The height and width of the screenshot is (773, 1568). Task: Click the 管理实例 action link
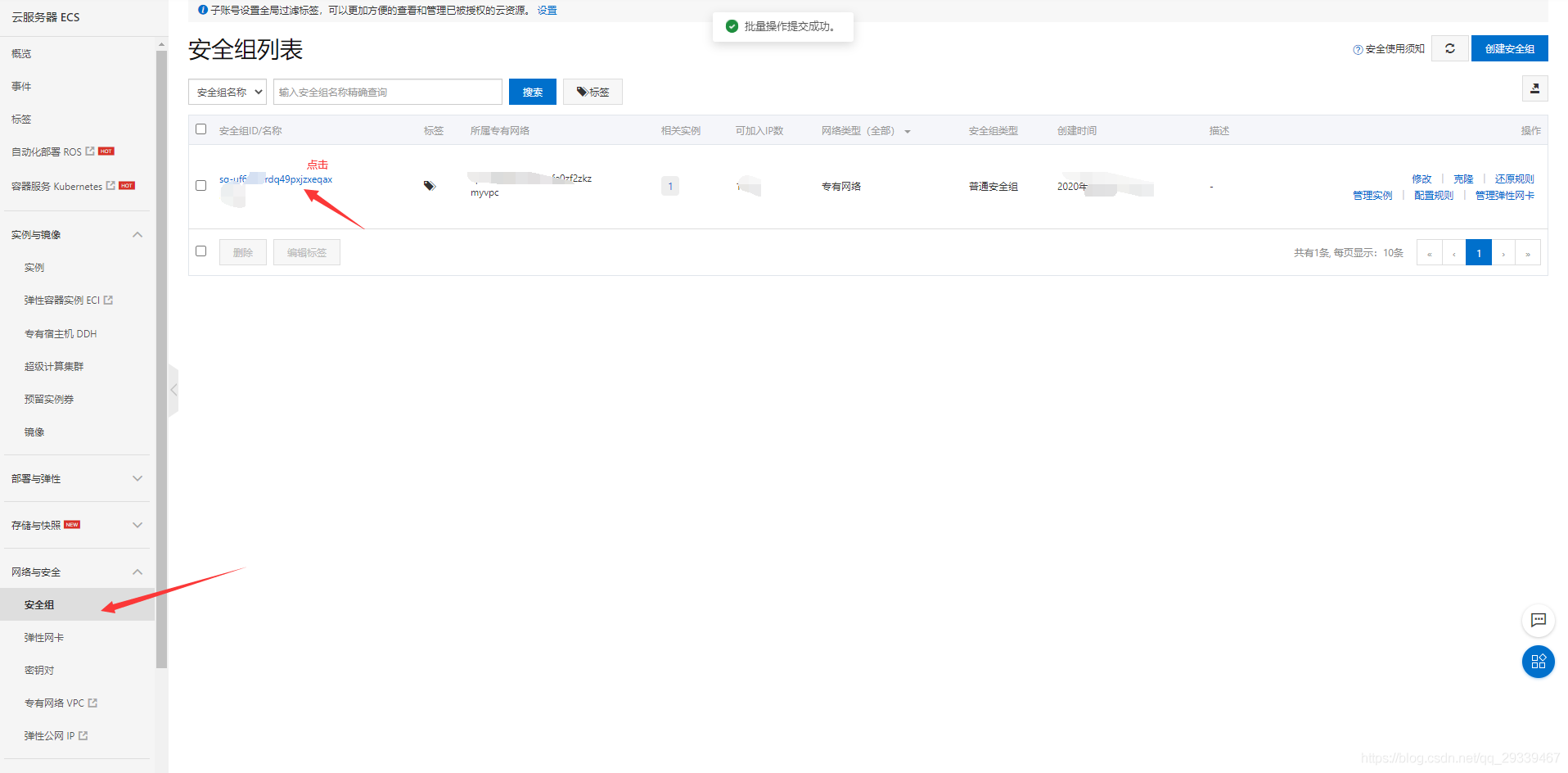(1372, 195)
